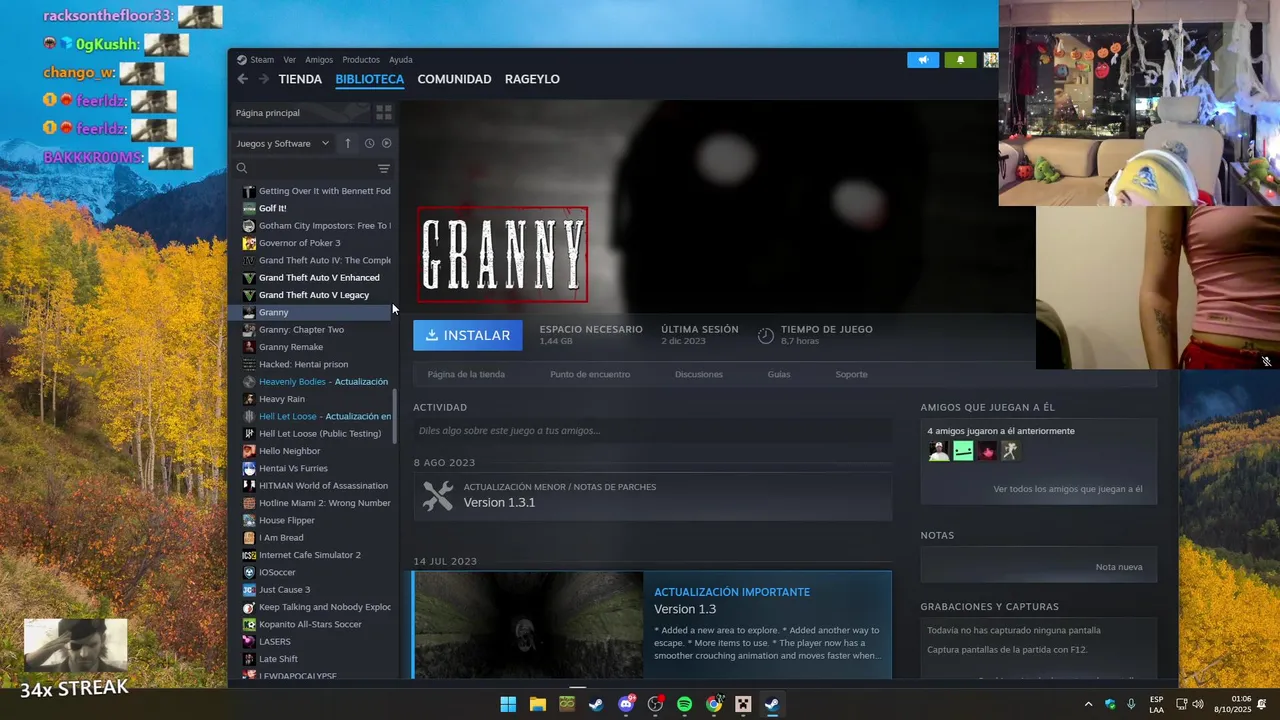Open File Explorer from the taskbar
The width and height of the screenshot is (1280, 720).
click(537, 704)
